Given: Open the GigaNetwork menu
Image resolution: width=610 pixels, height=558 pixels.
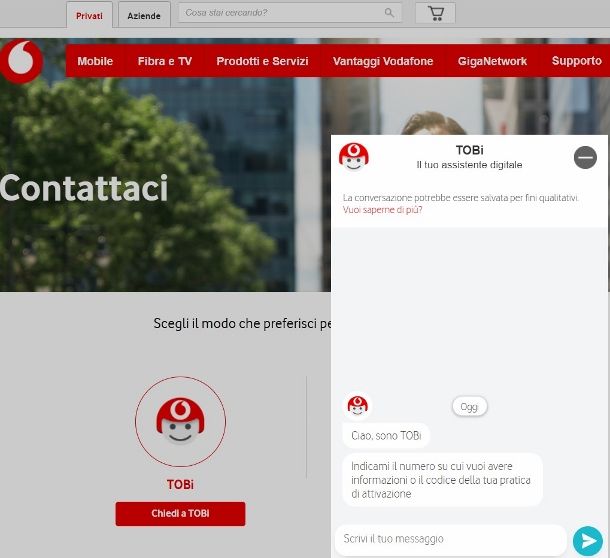Looking at the screenshot, I should (x=492, y=61).
